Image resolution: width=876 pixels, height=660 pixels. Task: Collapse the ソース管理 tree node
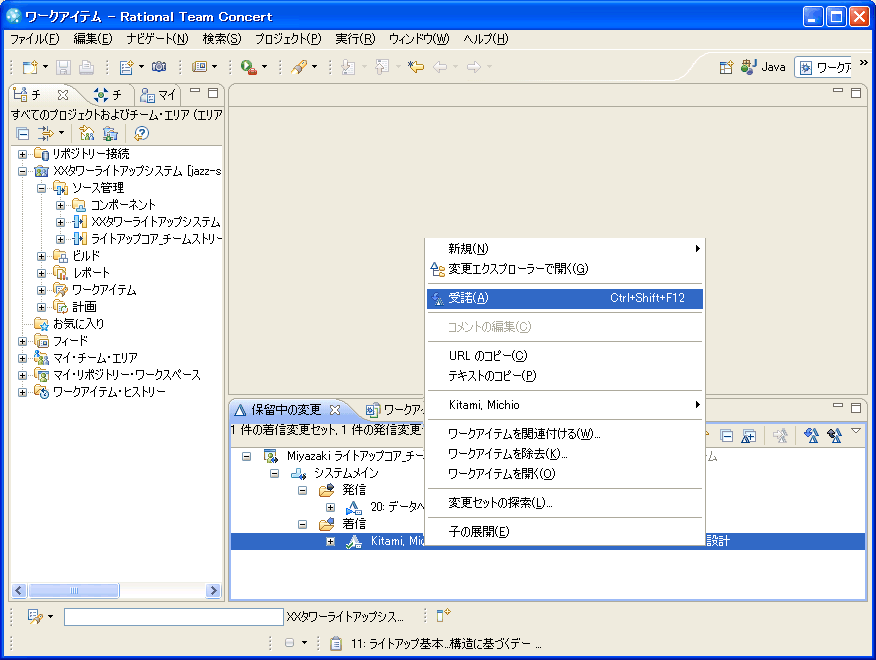pyautogui.click(x=41, y=188)
